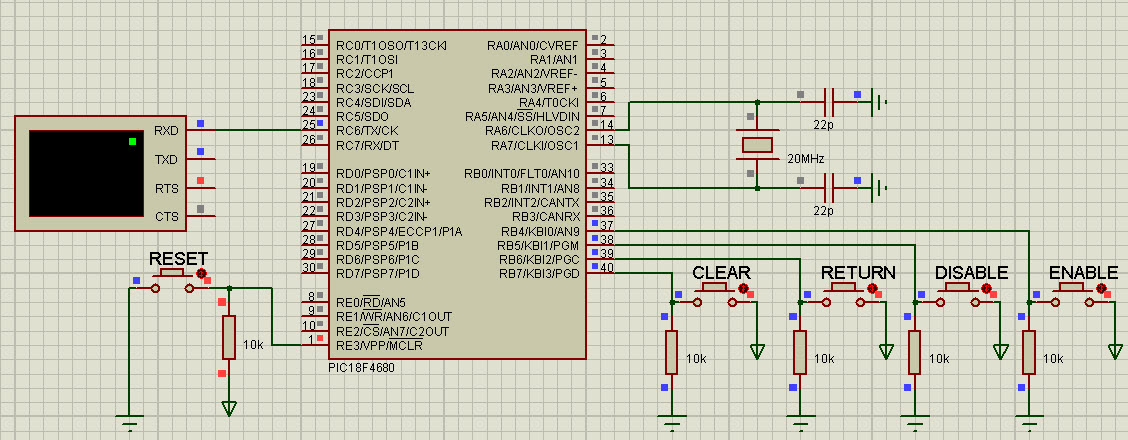This screenshot has height=440, width=1128.
Task: Select the 10k resistor under the DISABLE button
Action: click(x=914, y=352)
